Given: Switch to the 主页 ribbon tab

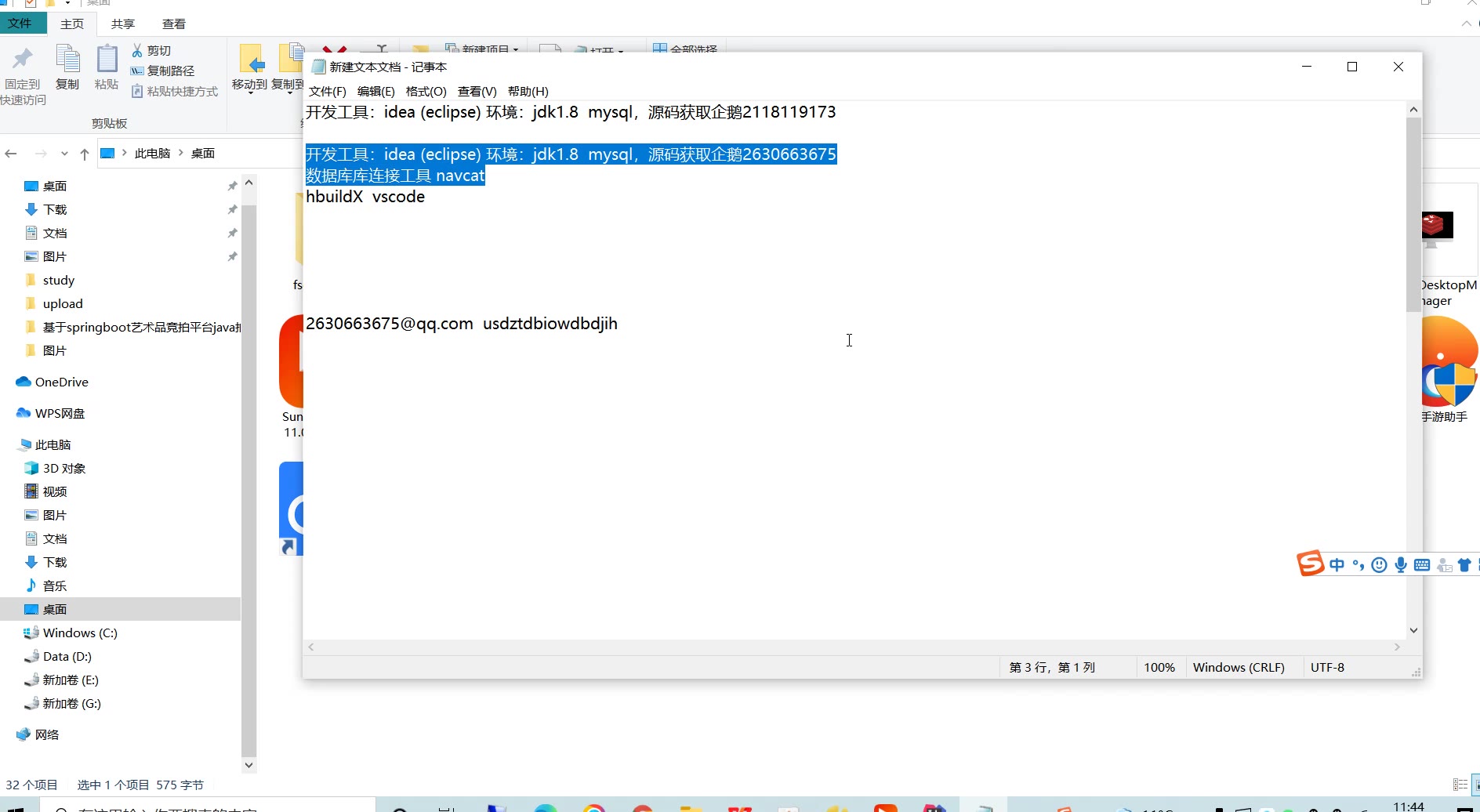Looking at the screenshot, I should 72,24.
